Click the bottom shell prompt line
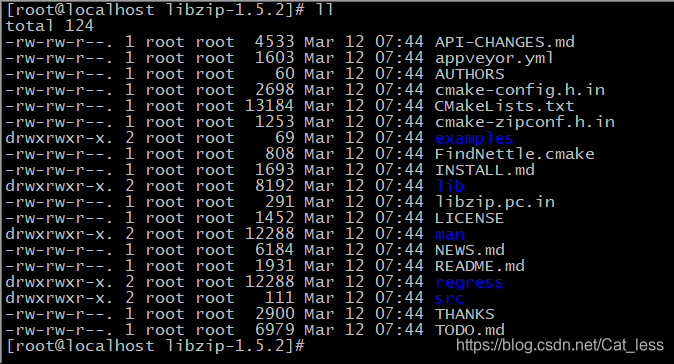 (x=156, y=346)
